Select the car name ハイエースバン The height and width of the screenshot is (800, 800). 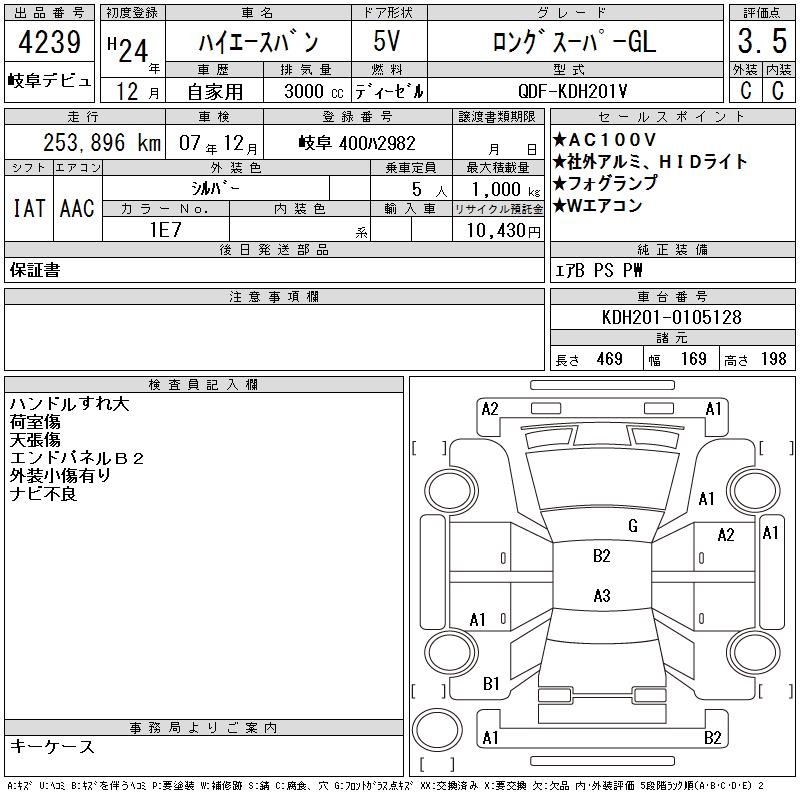(256, 43)
